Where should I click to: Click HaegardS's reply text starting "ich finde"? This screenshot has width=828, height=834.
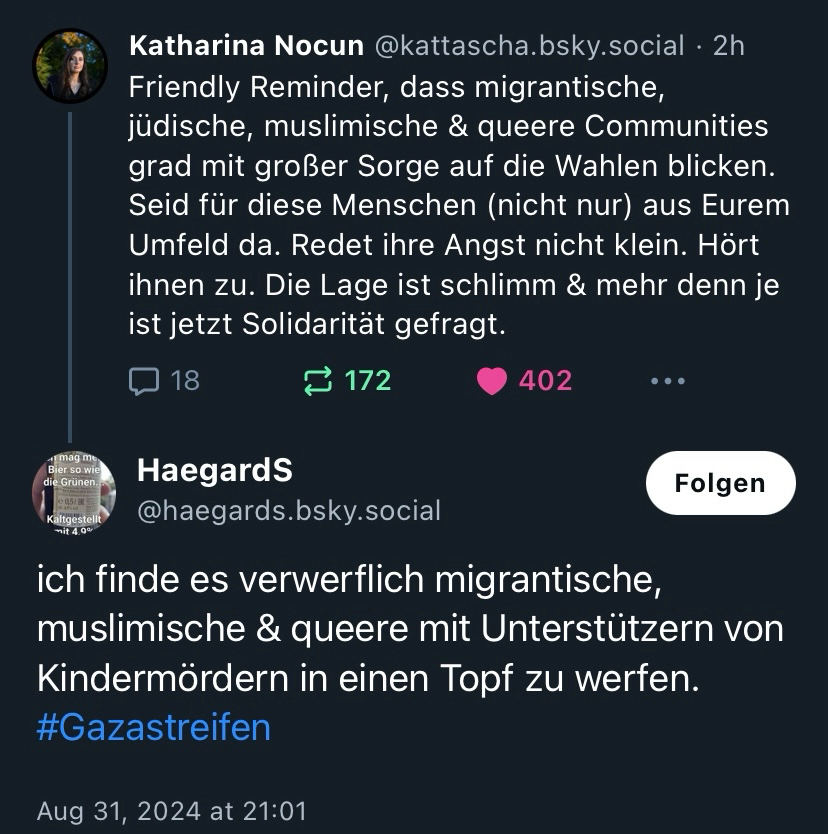tap(410, 630)
